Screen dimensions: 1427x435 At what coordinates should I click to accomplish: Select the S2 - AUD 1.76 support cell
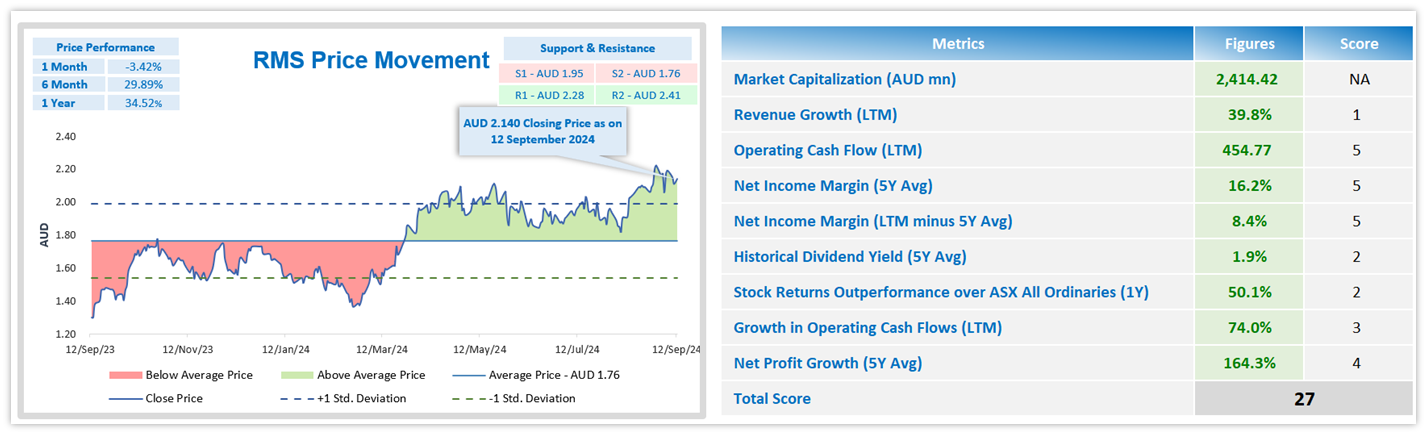coord(644,72)
